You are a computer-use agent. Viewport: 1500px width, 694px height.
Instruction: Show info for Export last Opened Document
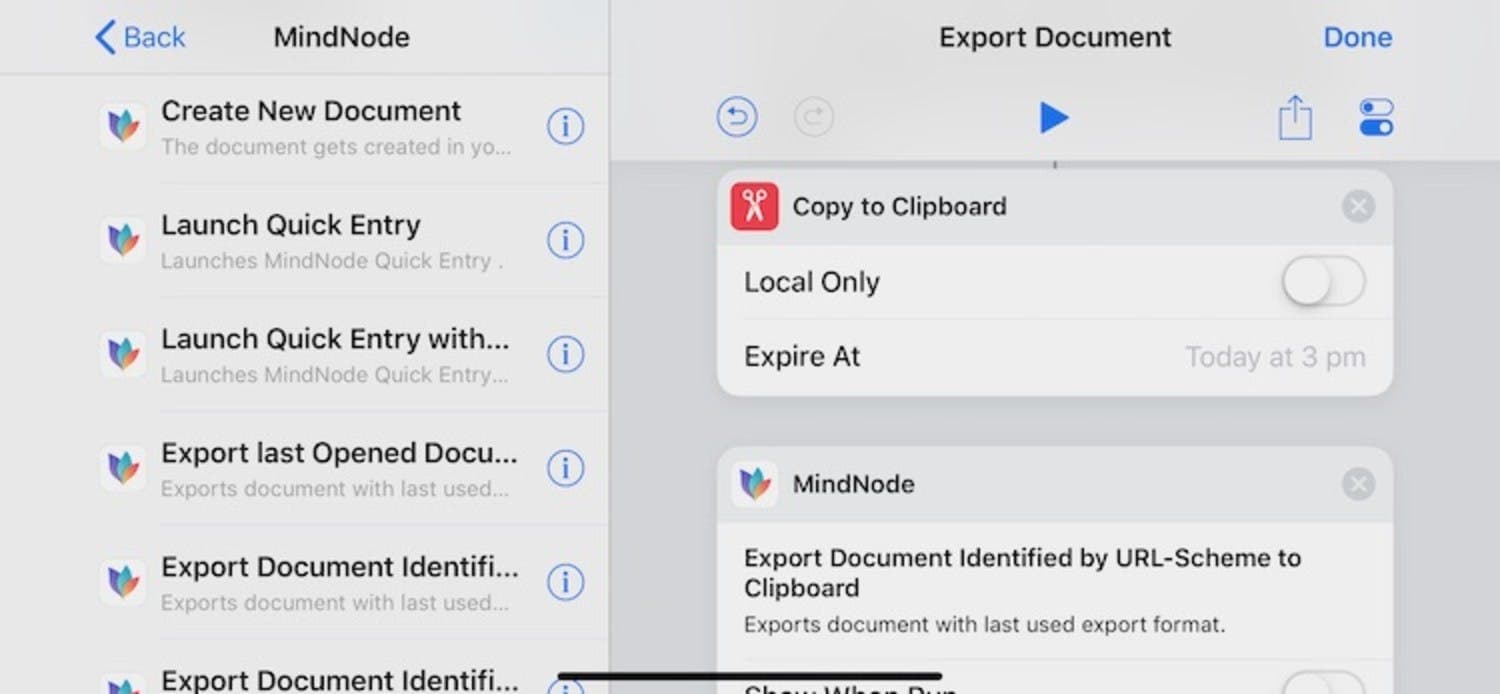[565, 468]
